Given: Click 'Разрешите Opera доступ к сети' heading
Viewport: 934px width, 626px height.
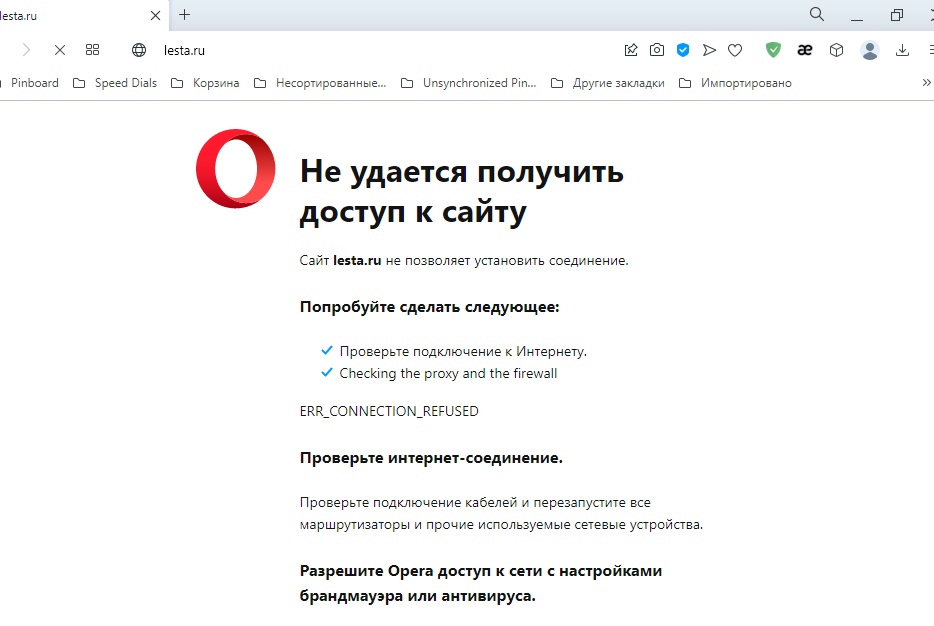Looking at the screenshot, I should 481,583.
